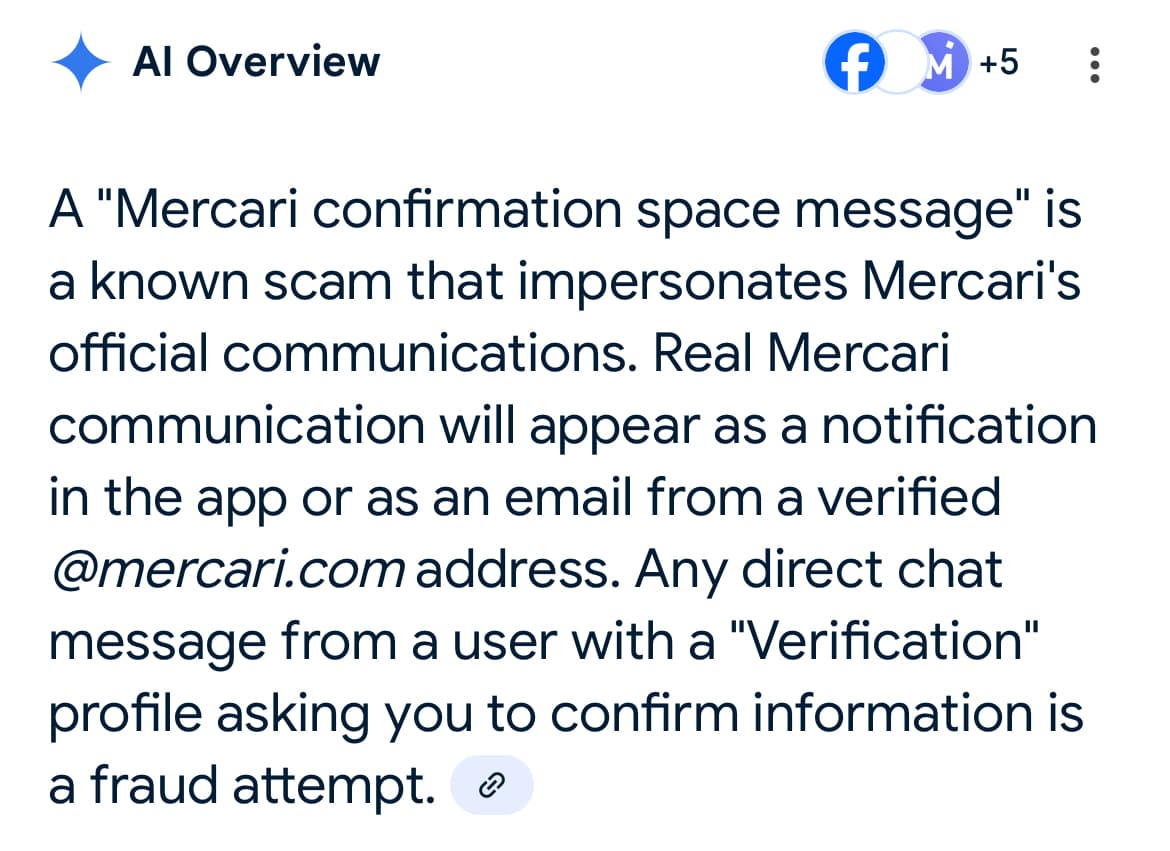Click the 'AI Overview' heading text

tap(257, 62)
